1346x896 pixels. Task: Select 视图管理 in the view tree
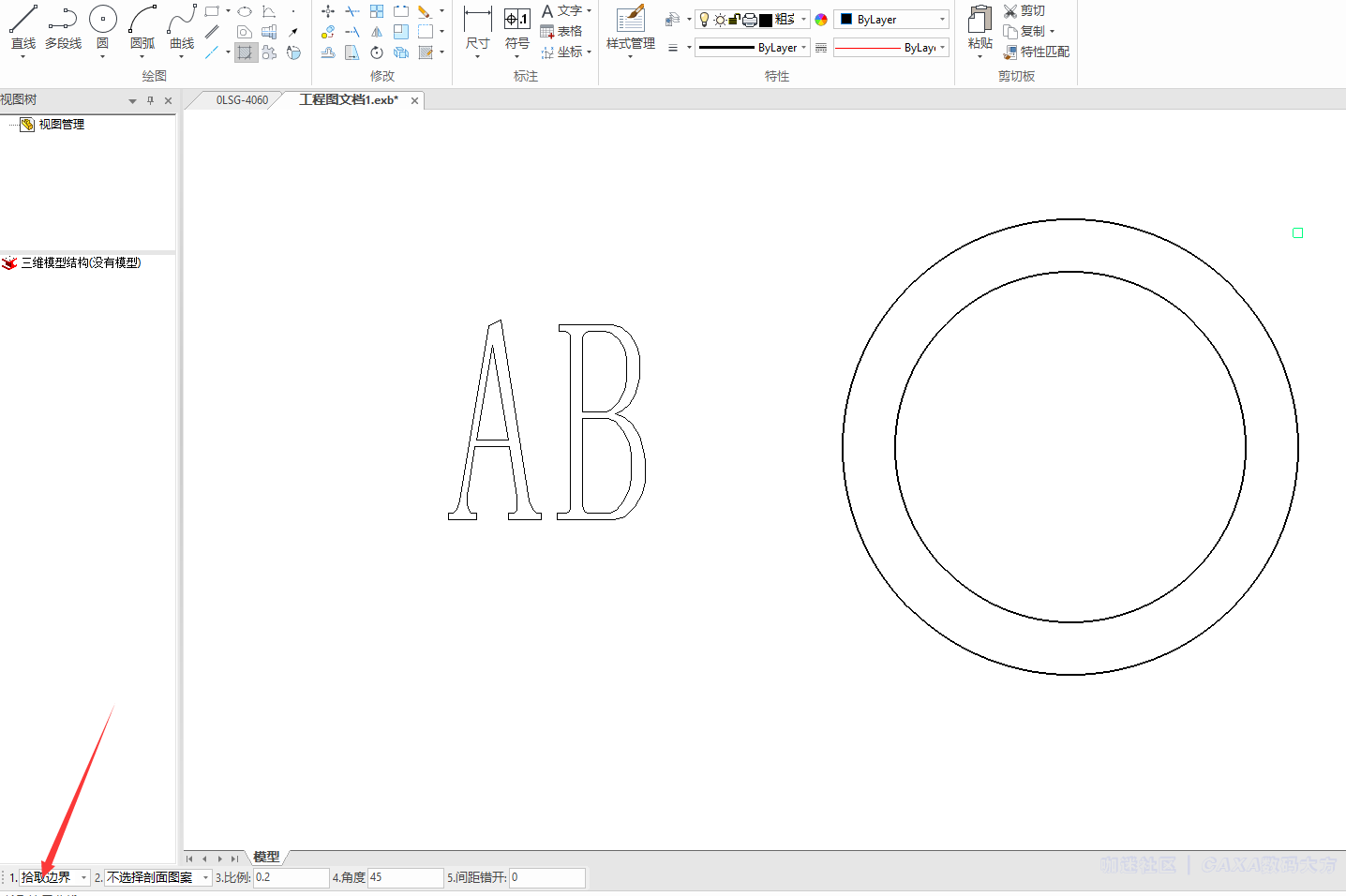61,125
